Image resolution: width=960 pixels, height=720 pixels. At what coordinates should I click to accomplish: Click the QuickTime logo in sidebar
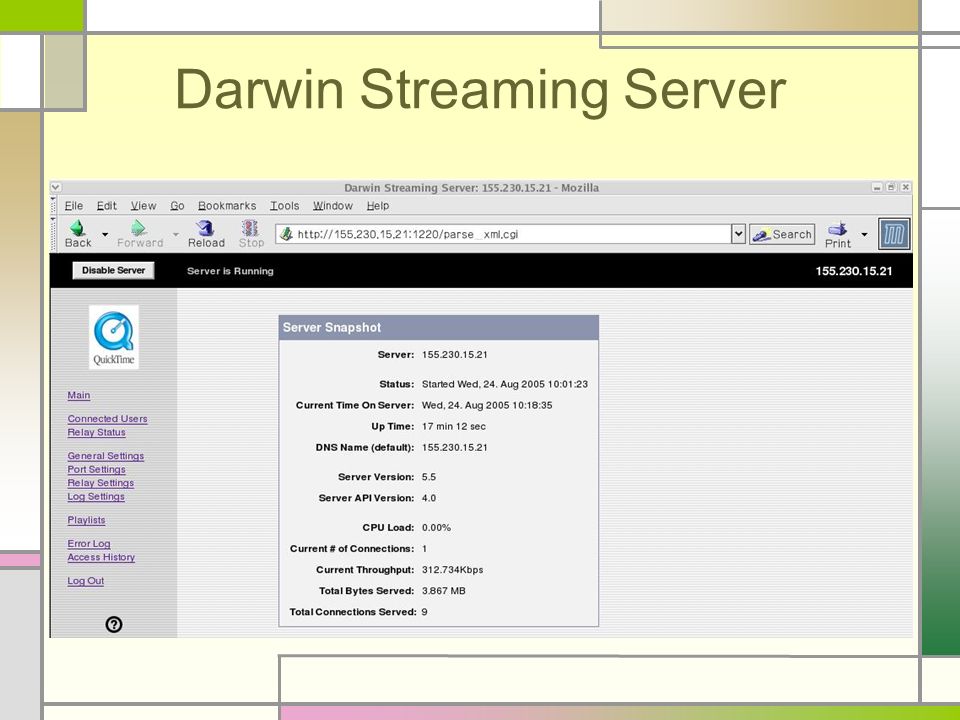(x=114, y=337)
